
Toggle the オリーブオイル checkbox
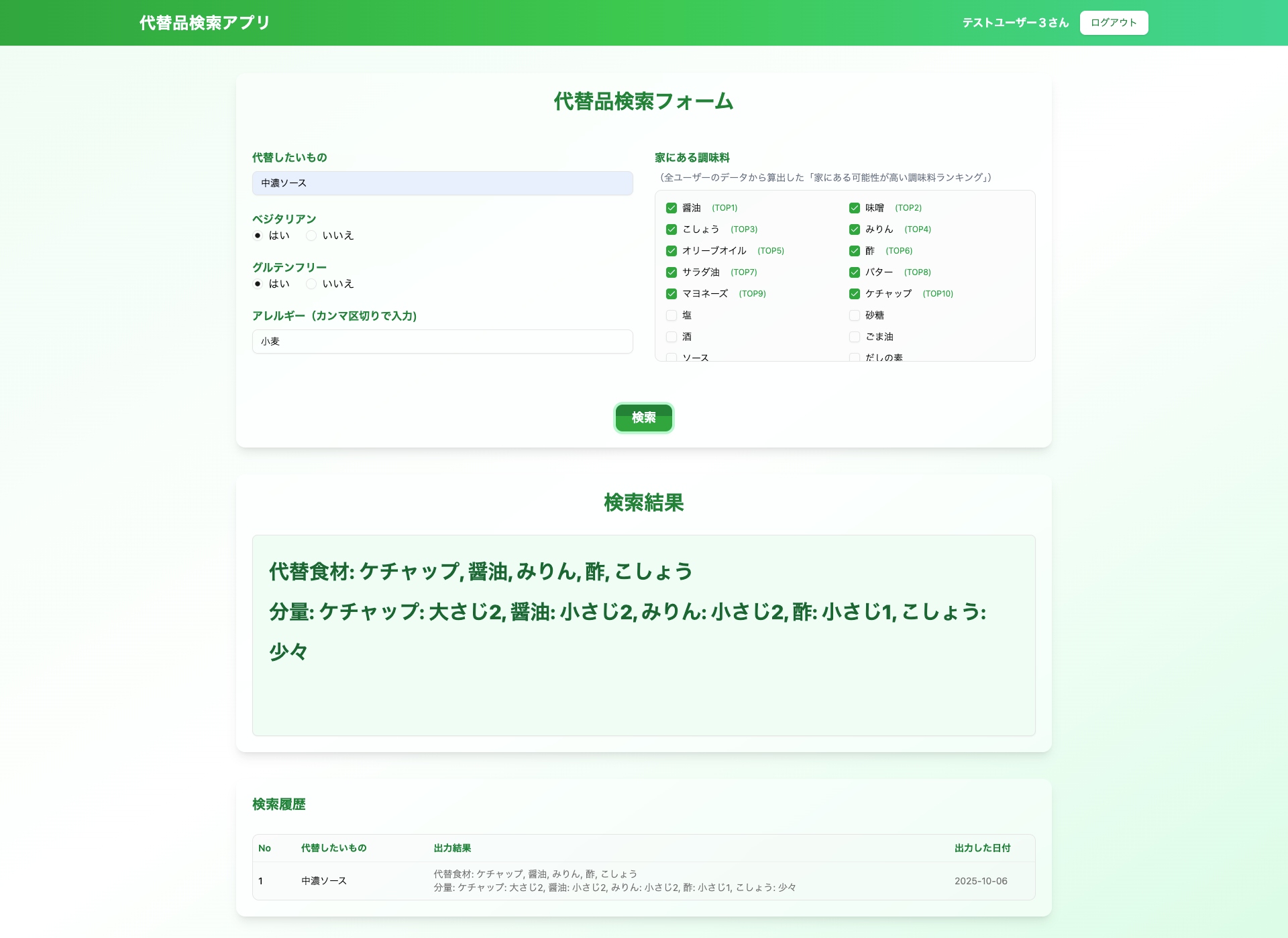pyautogui.click(x=672, y=251)
